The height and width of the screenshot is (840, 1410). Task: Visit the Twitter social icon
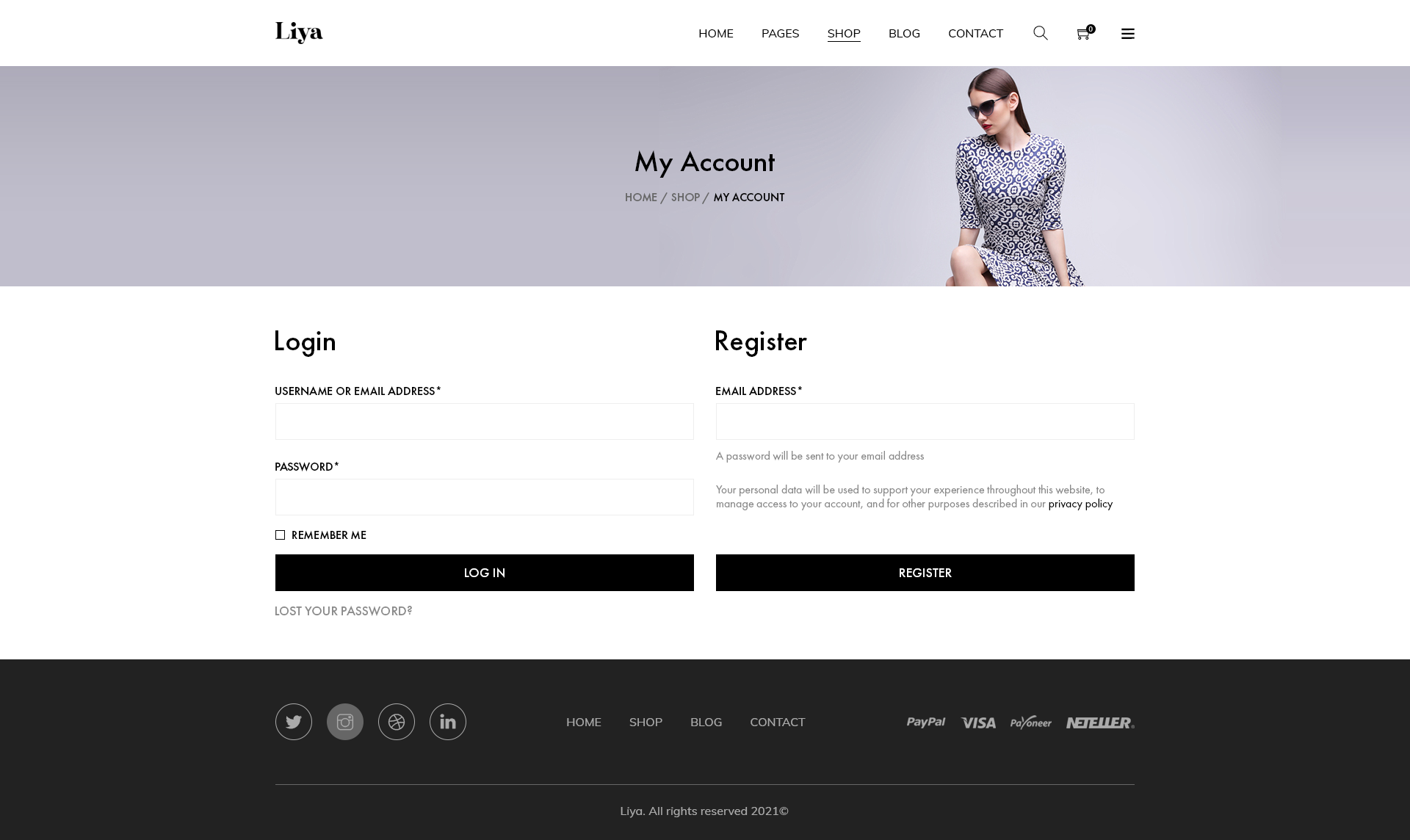(293, 722)
